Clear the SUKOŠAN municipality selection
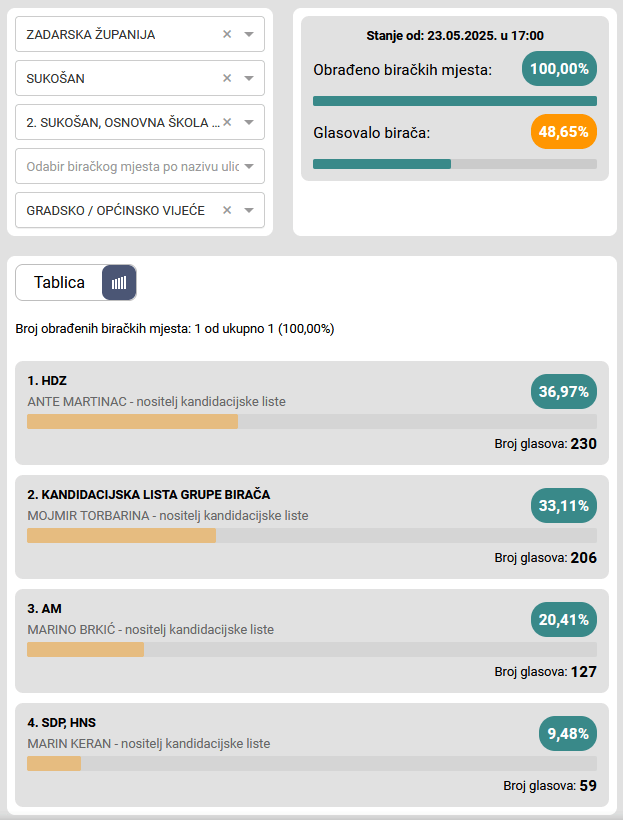Image resolution: width=623 pixels, height=820 pixels. pos(227,78)
